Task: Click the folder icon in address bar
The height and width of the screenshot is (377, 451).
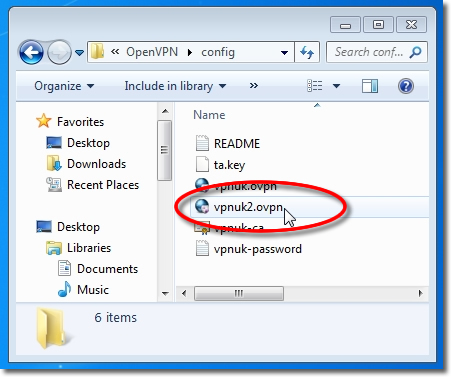Action: [98, 52]
